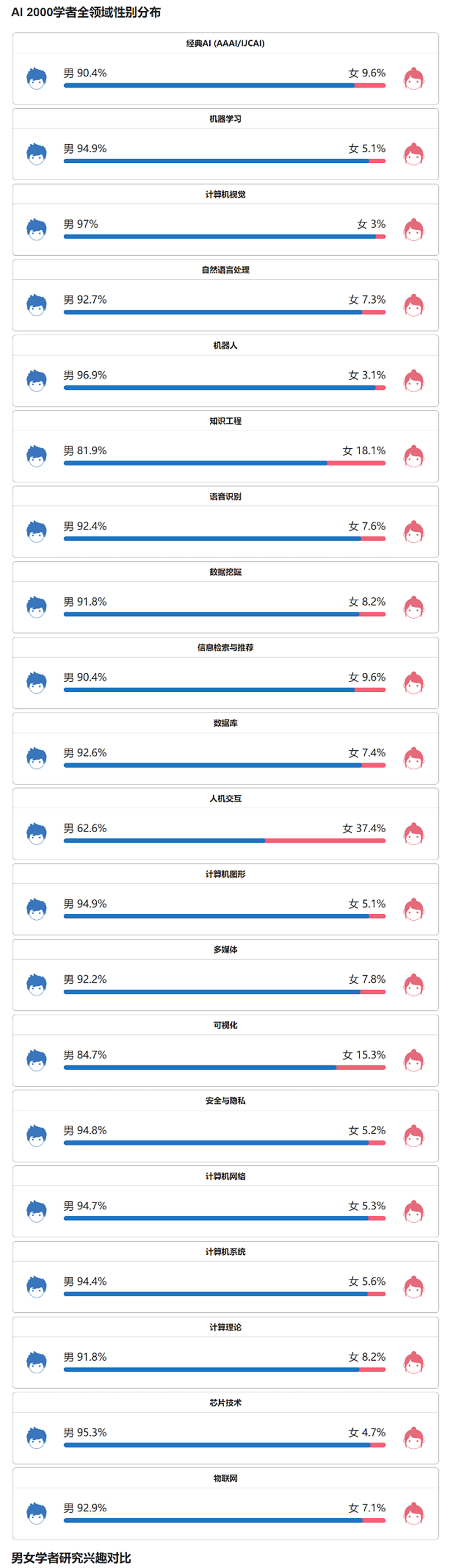Click female avatar icon in 可视化 card

click(414, 1060)
